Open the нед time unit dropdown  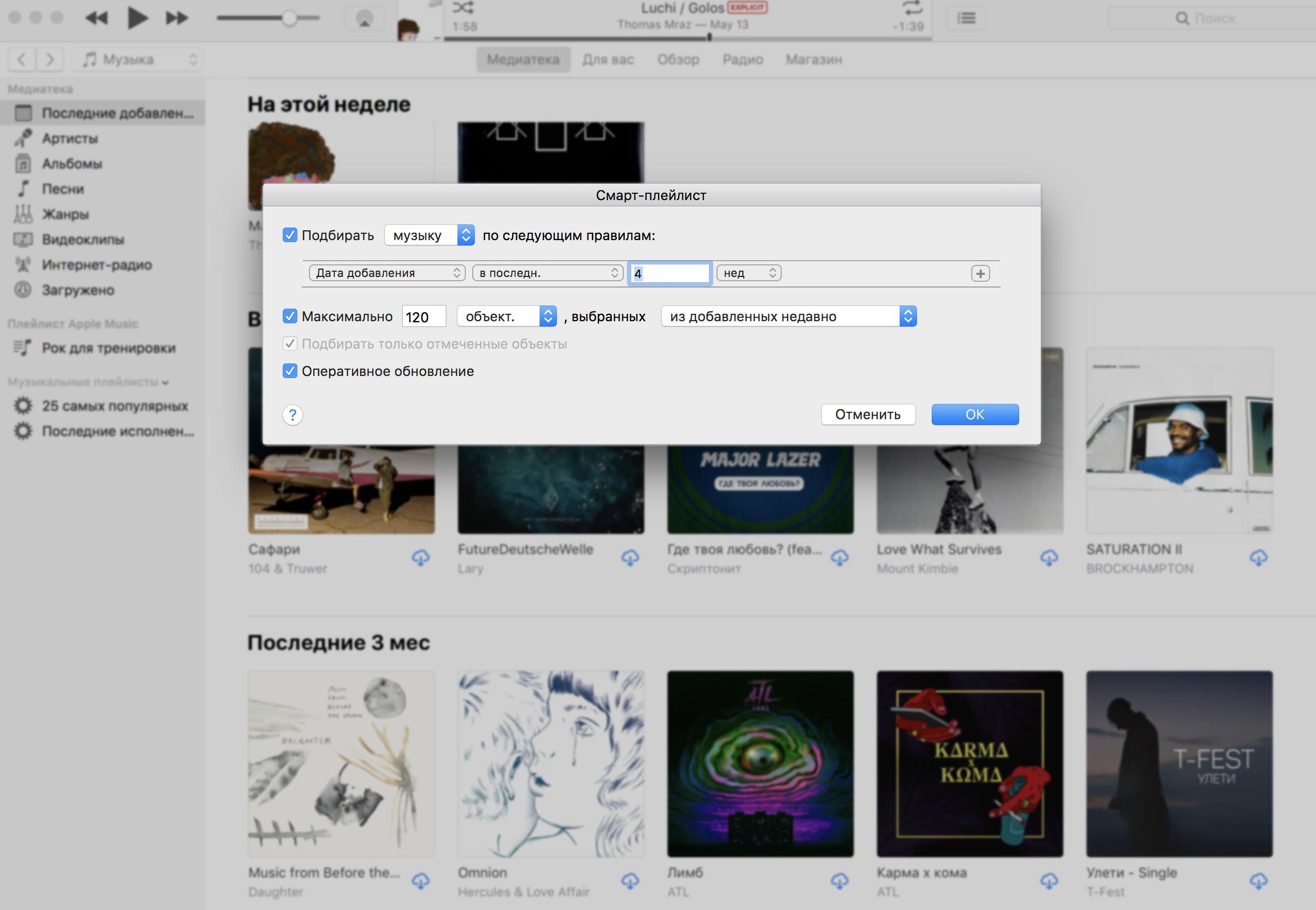[x=749, y=273]
